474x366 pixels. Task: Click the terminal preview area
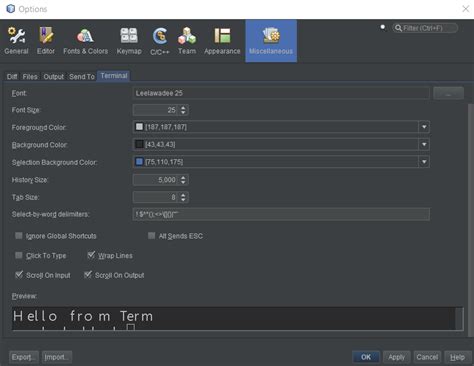(234, 319)
